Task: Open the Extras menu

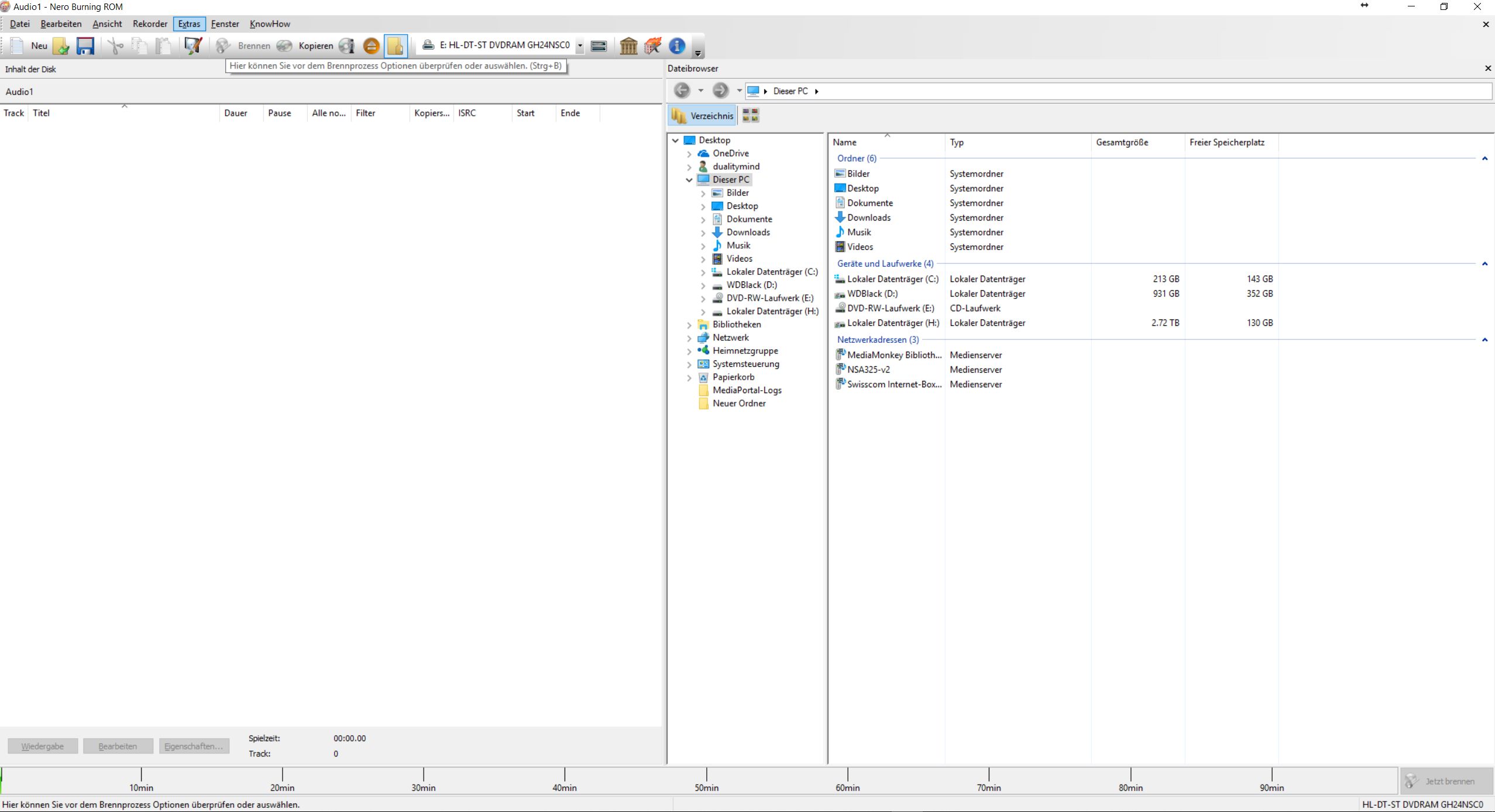Action: (x=189, y=24)
